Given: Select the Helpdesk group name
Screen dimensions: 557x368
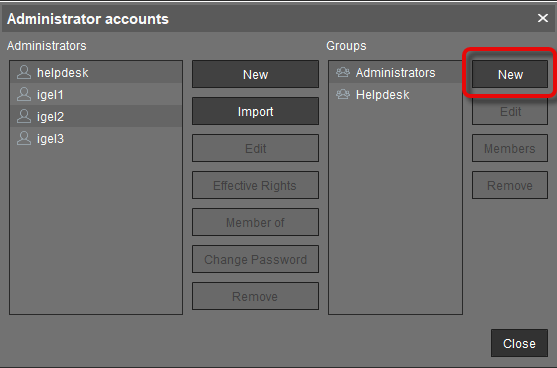Looking at the screenshot, I should (x=383, y=95).
